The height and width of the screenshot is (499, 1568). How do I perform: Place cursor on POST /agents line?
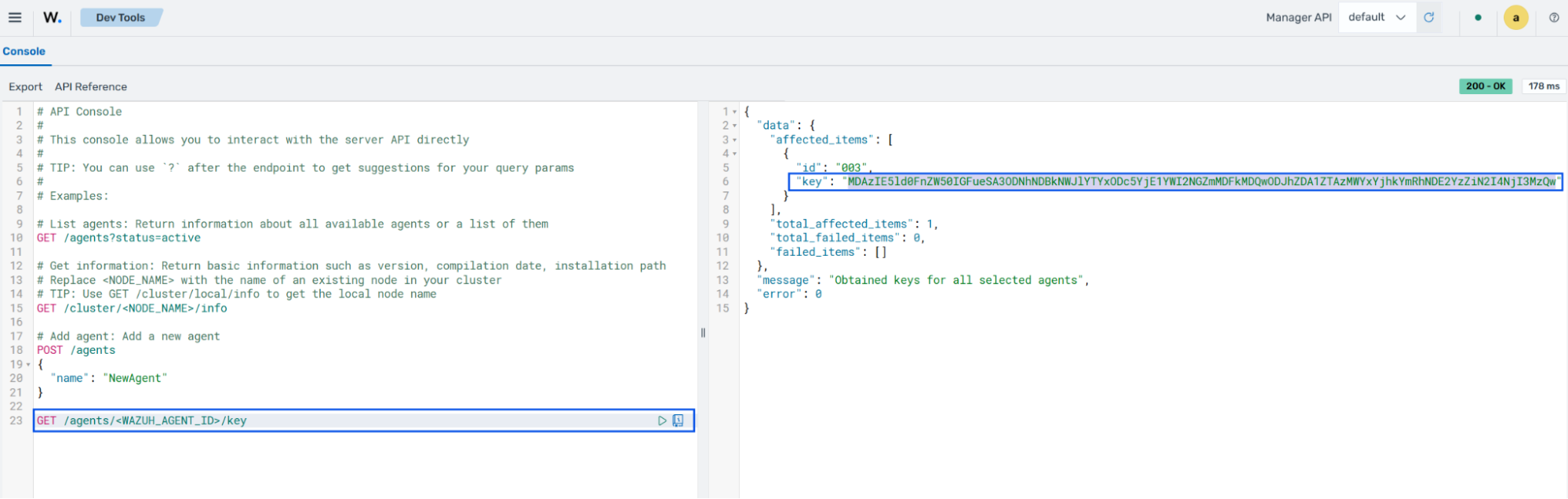76,350
